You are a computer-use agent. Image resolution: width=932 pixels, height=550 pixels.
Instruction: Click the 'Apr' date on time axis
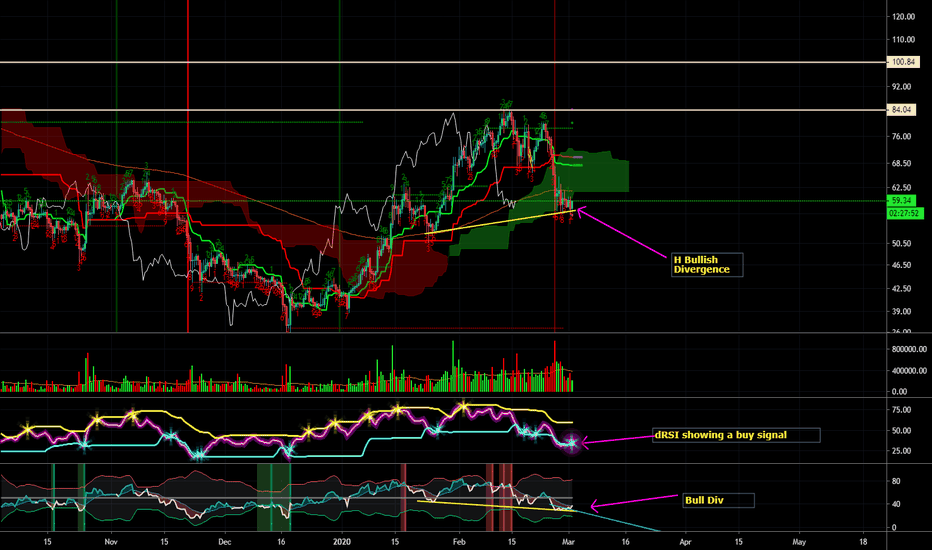point(685,542)
